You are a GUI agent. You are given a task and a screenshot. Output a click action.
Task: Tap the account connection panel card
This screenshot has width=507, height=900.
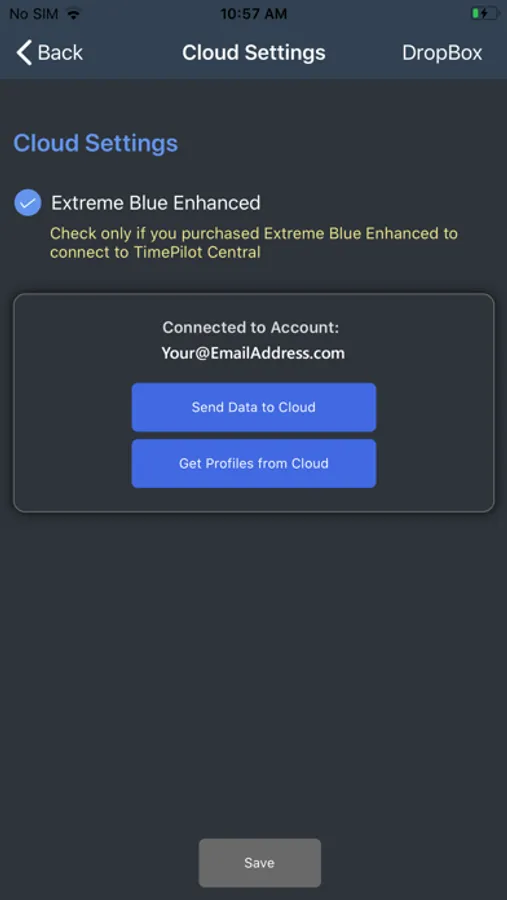click(254, 403)
